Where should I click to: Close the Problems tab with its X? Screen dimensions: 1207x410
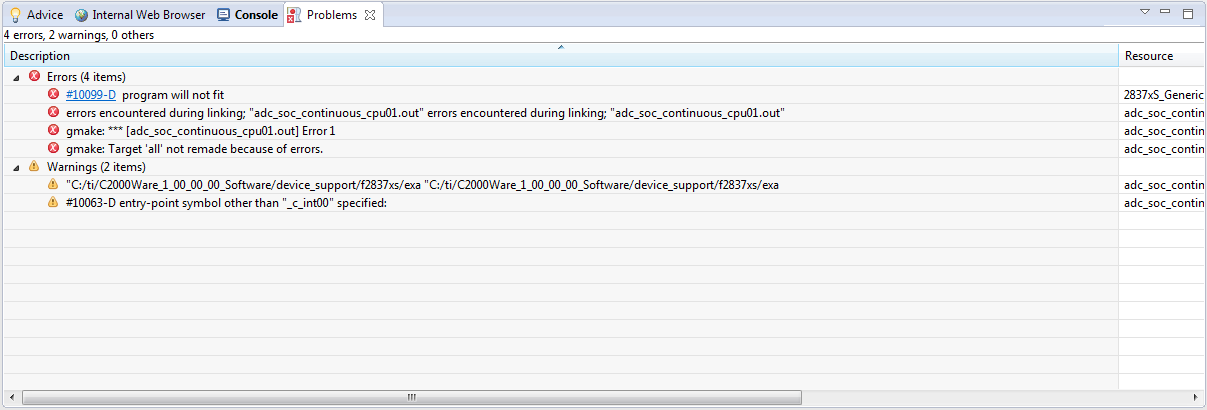[x=369, y=15]
